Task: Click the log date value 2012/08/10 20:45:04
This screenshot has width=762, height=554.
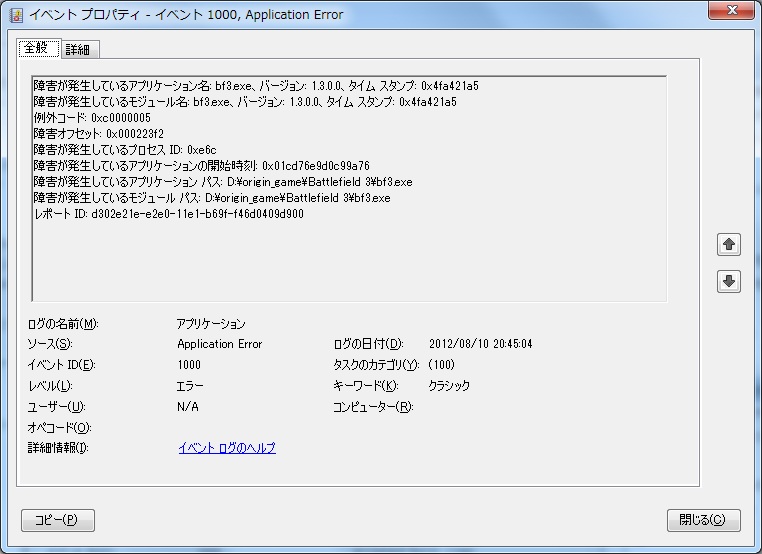Action: point(480,344)
